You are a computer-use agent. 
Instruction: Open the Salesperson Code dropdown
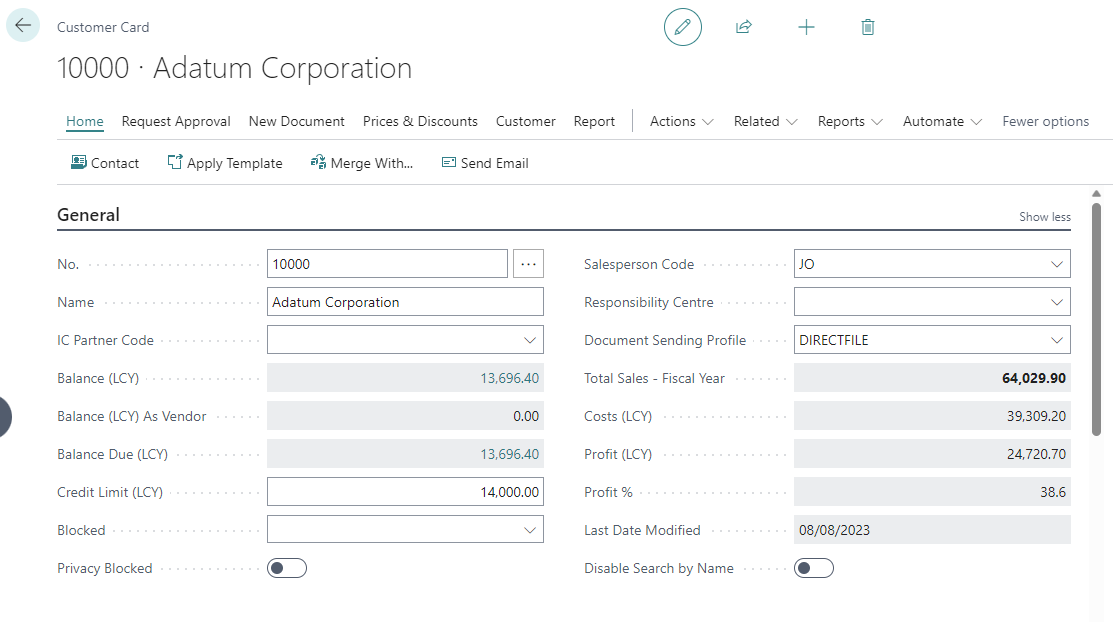click(x=1057, y=265)
